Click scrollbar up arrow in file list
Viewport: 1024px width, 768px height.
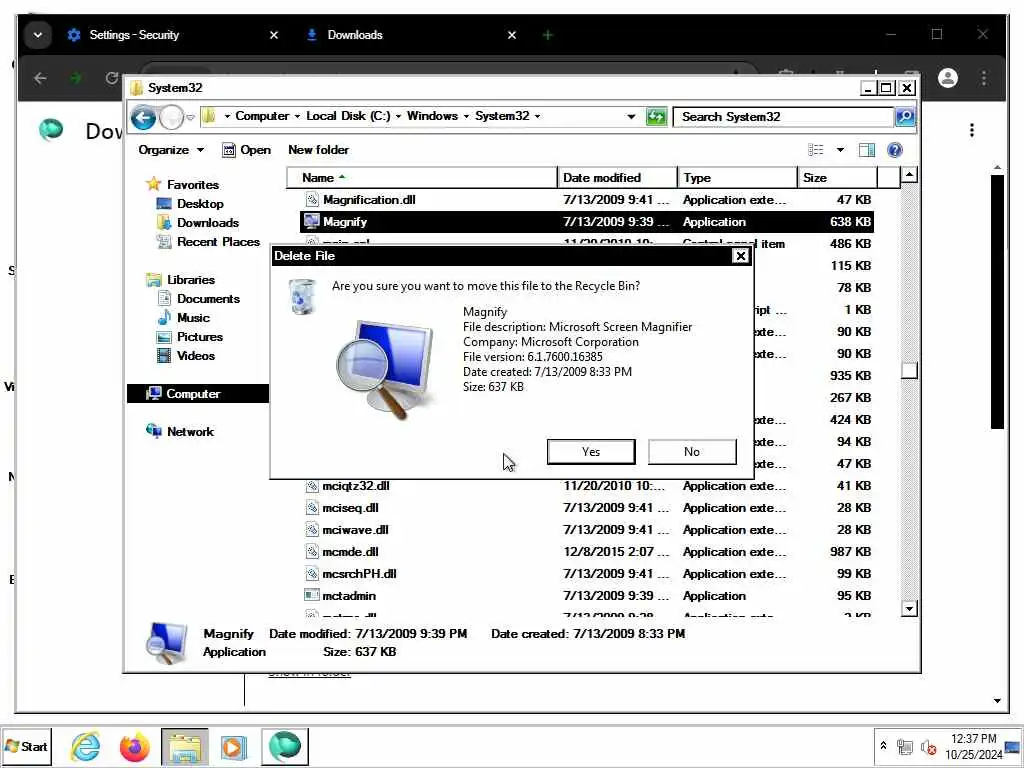(x=909, y=175)
